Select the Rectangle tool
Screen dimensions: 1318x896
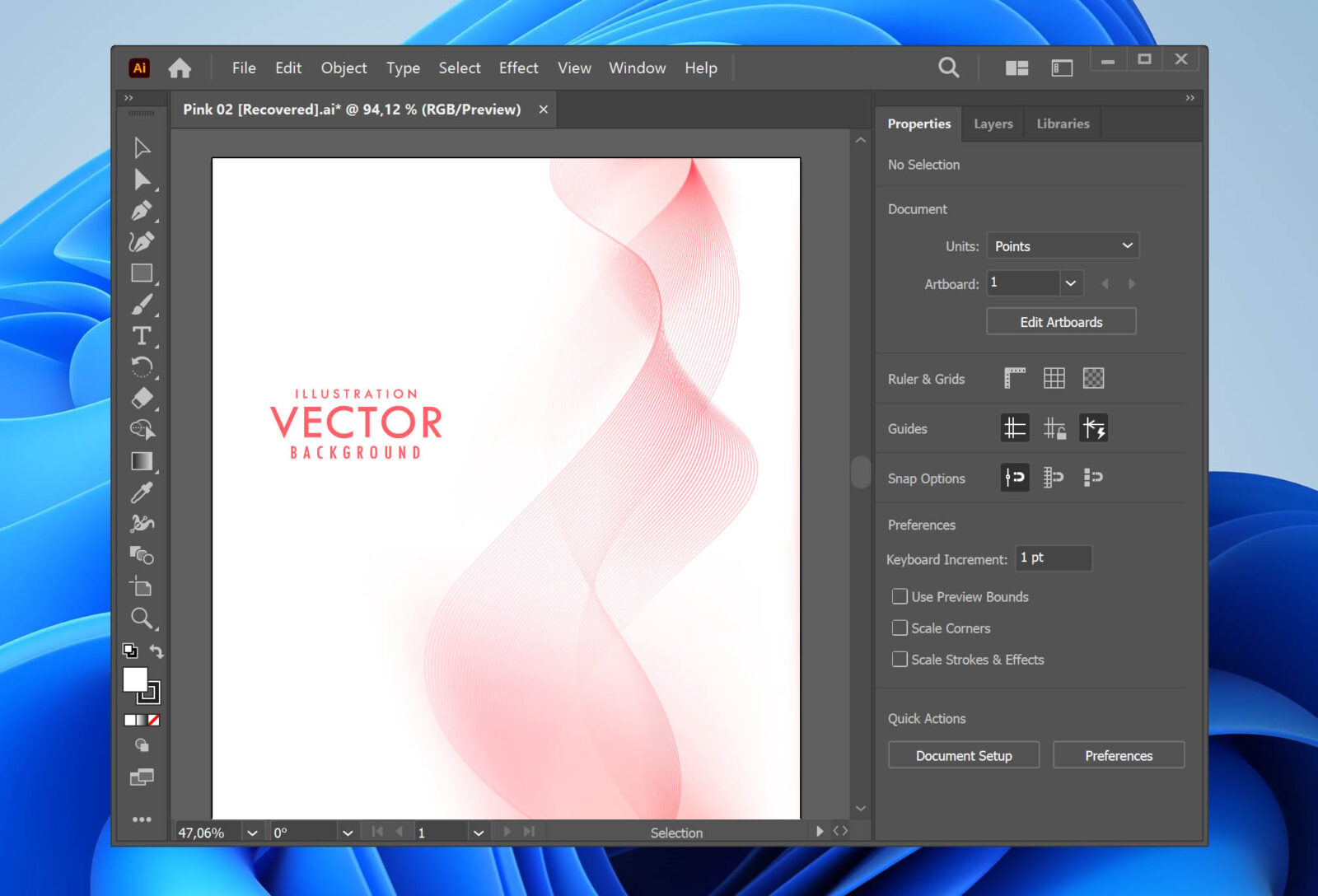(141, 273)
